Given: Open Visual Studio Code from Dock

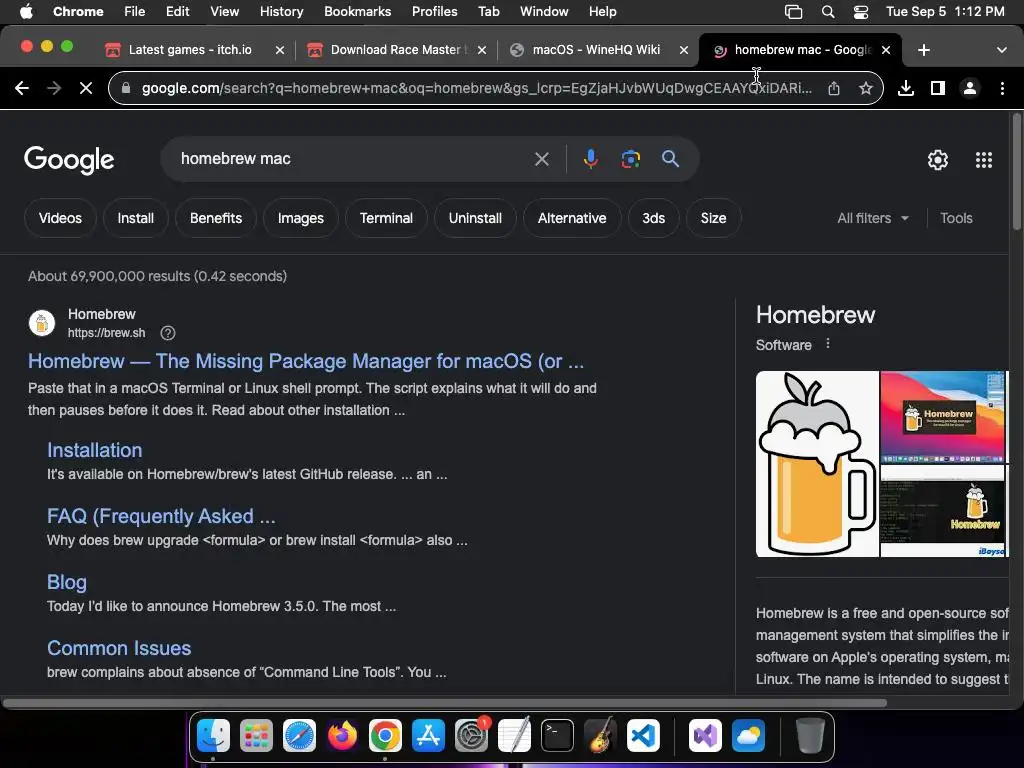Looking at the screenshot, I should (643, 736).
